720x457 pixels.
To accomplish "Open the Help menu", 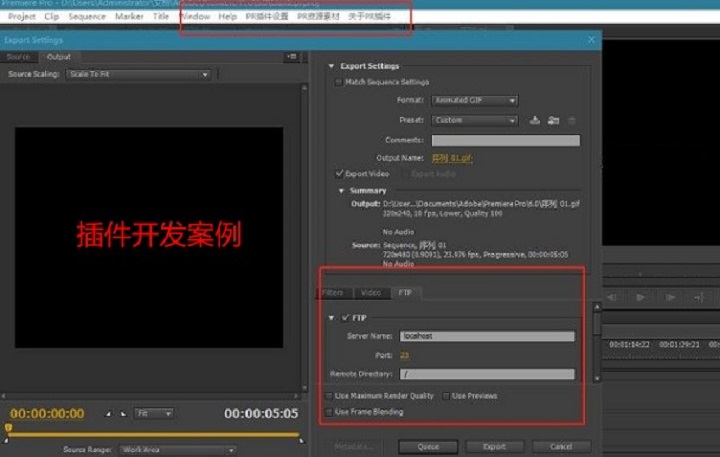I will point(227,17).
